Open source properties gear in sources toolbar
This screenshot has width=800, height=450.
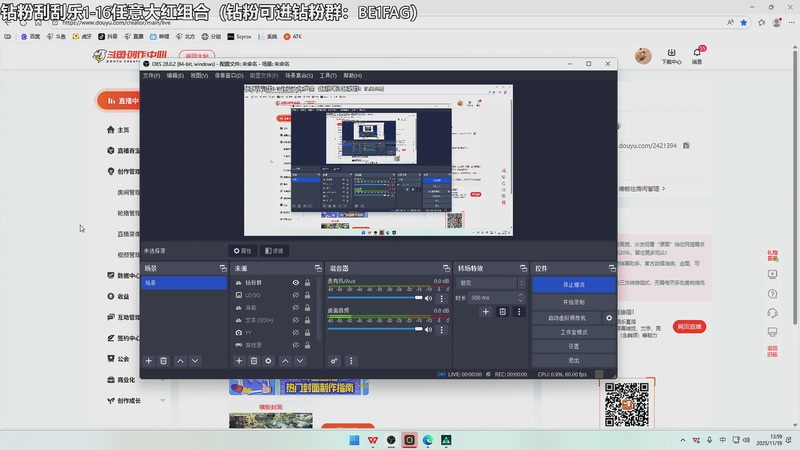point(268,361)
